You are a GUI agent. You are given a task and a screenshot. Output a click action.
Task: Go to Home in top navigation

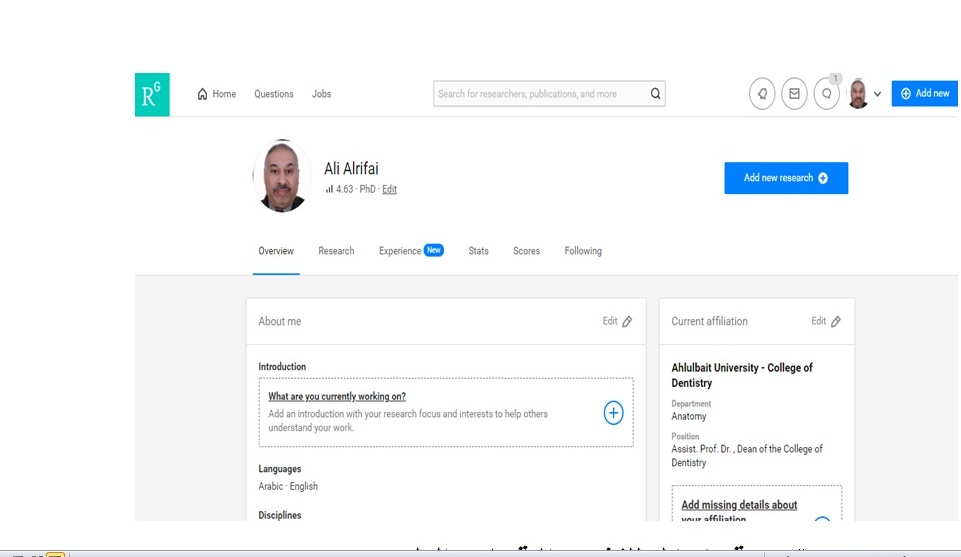point(217,94)
